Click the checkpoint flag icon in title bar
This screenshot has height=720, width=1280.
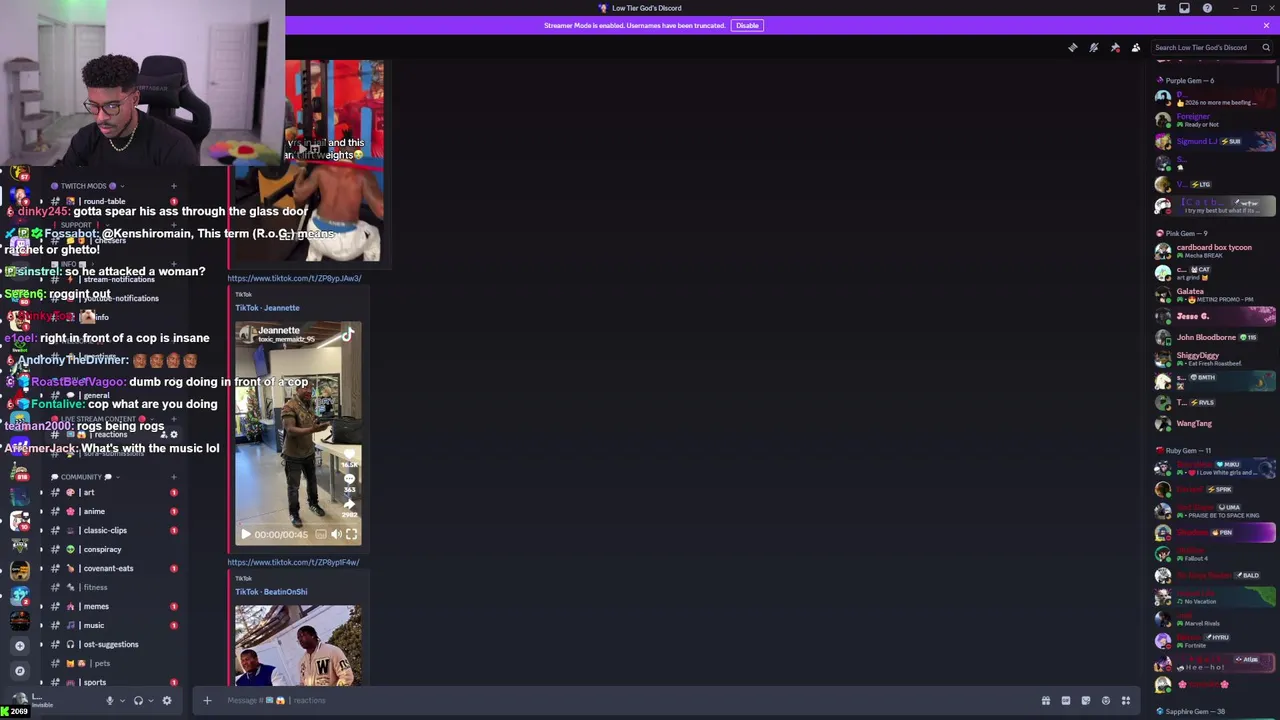pyautogui.click(x=1161, y=8)
